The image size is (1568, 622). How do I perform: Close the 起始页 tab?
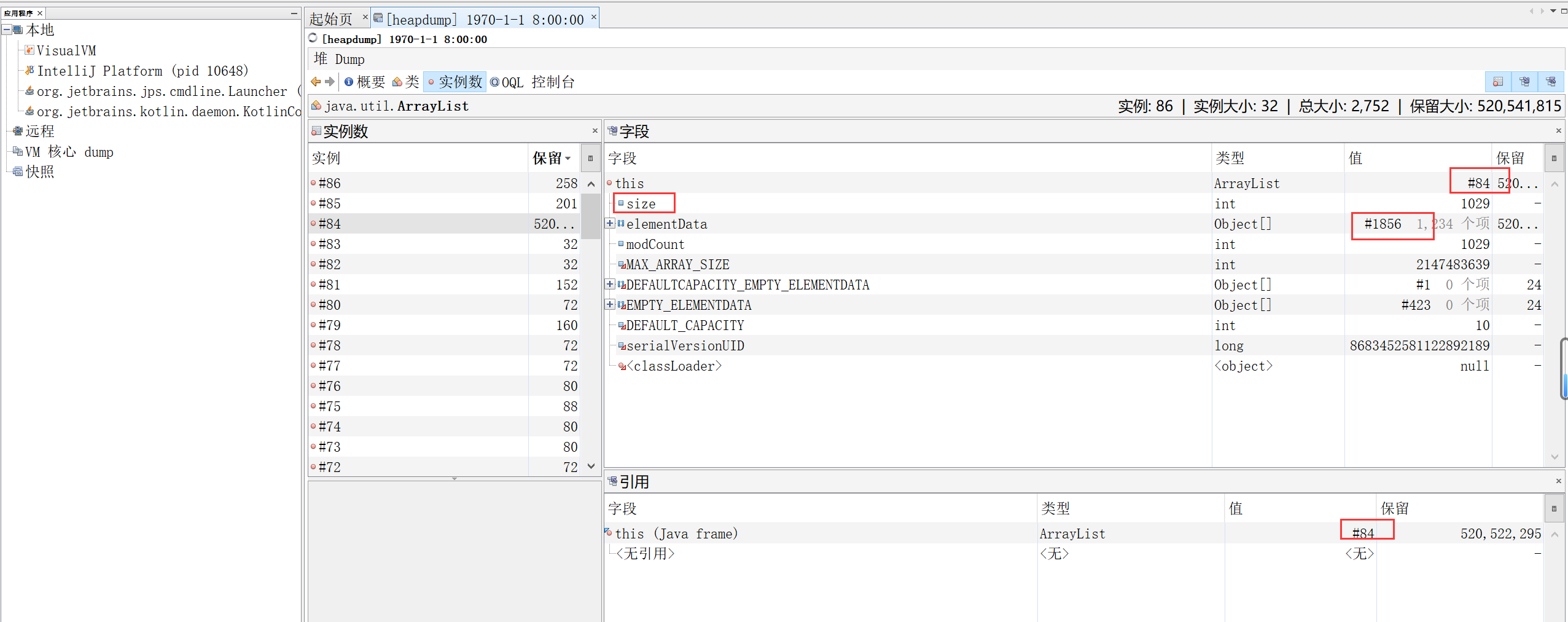pyautogui.click(x=365, y=17)
